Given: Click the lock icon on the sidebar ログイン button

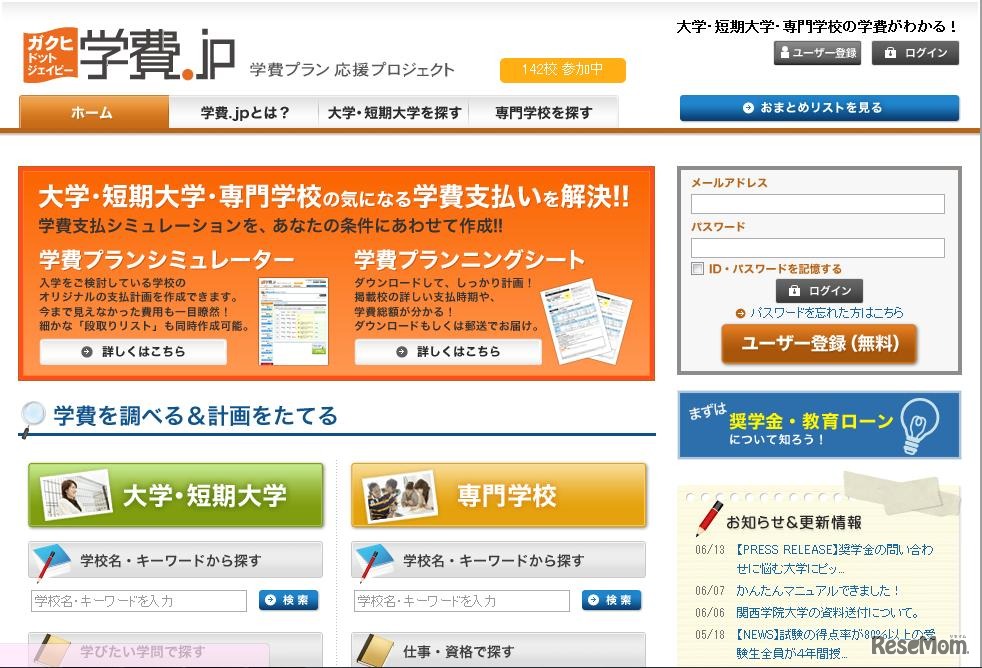Looking at the screenshot, I should 793,289.
